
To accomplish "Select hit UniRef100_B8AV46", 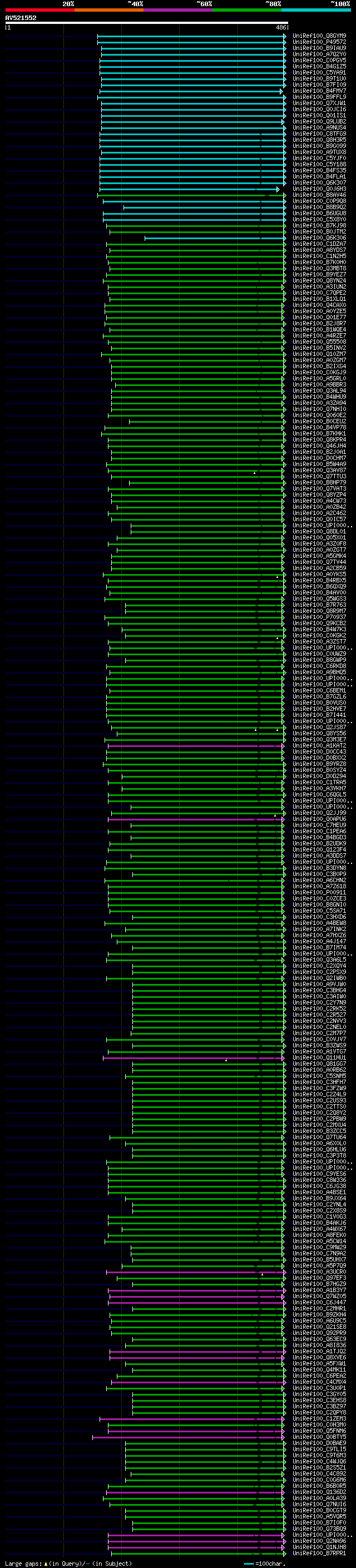I will coord(319,195).
